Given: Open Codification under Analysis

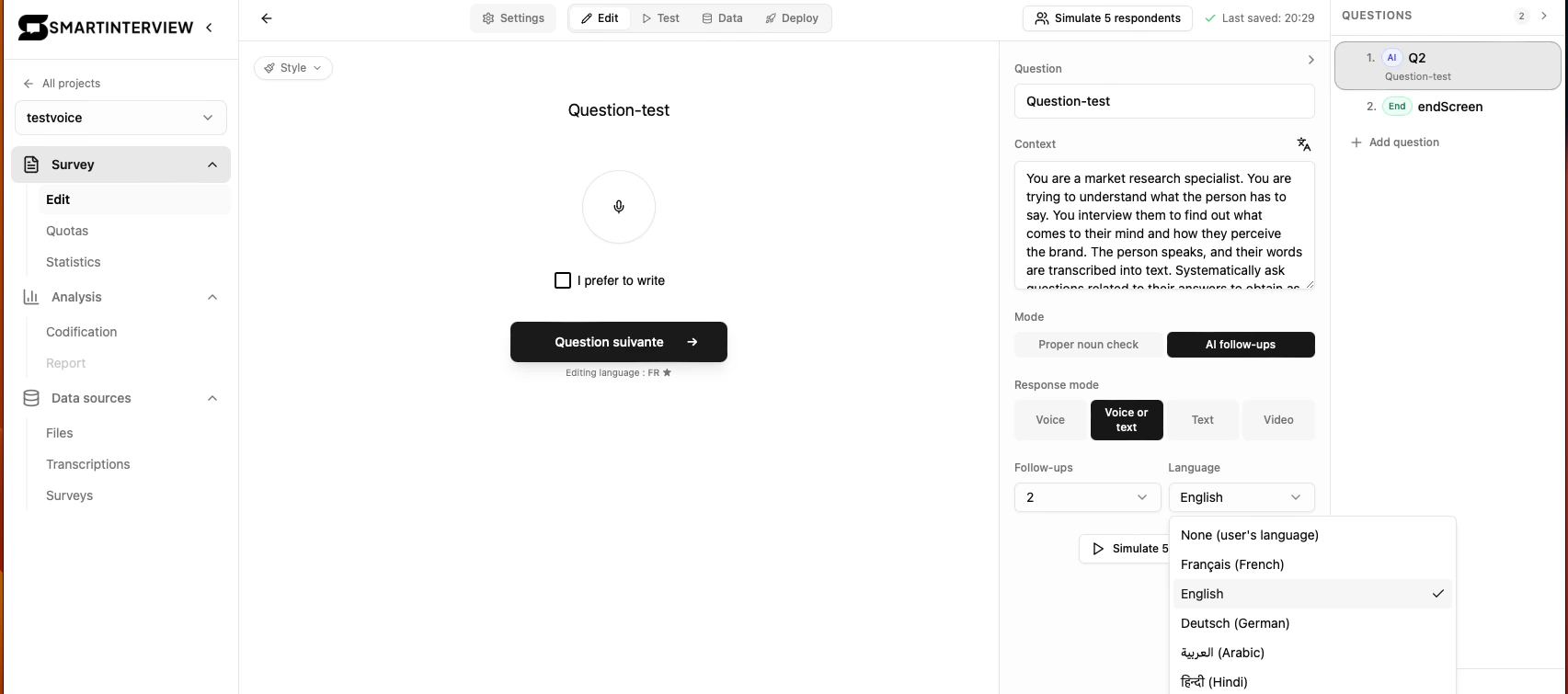Looking at the screenshot, I should [x=82, y=332].
